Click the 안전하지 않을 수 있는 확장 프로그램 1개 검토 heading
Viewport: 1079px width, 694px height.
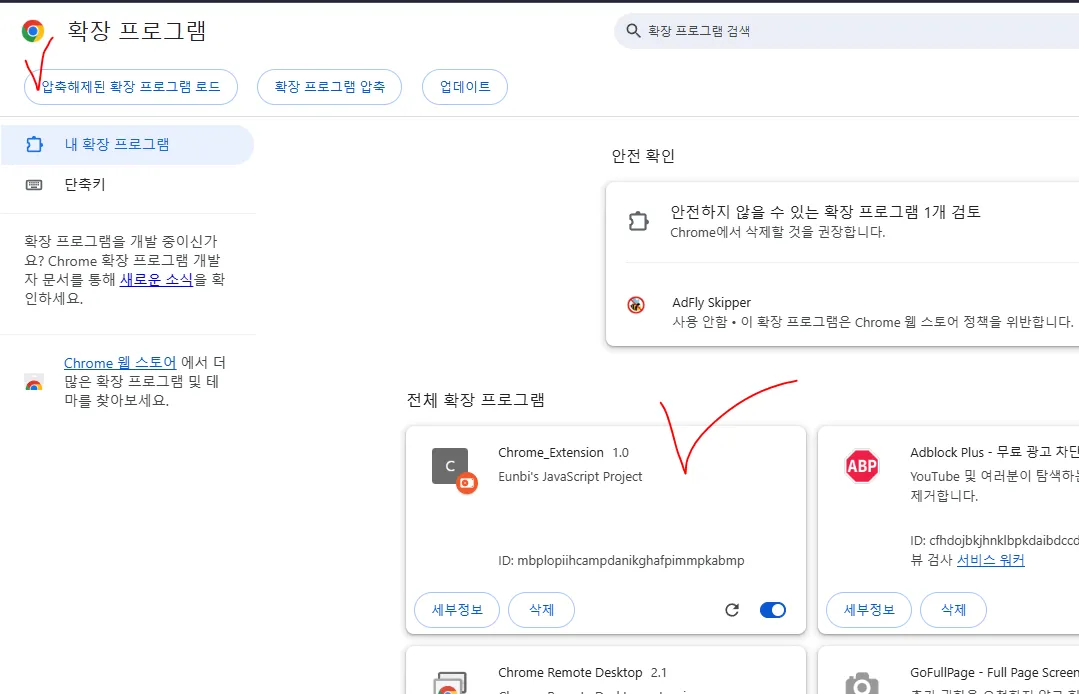[x=826, y=212]
